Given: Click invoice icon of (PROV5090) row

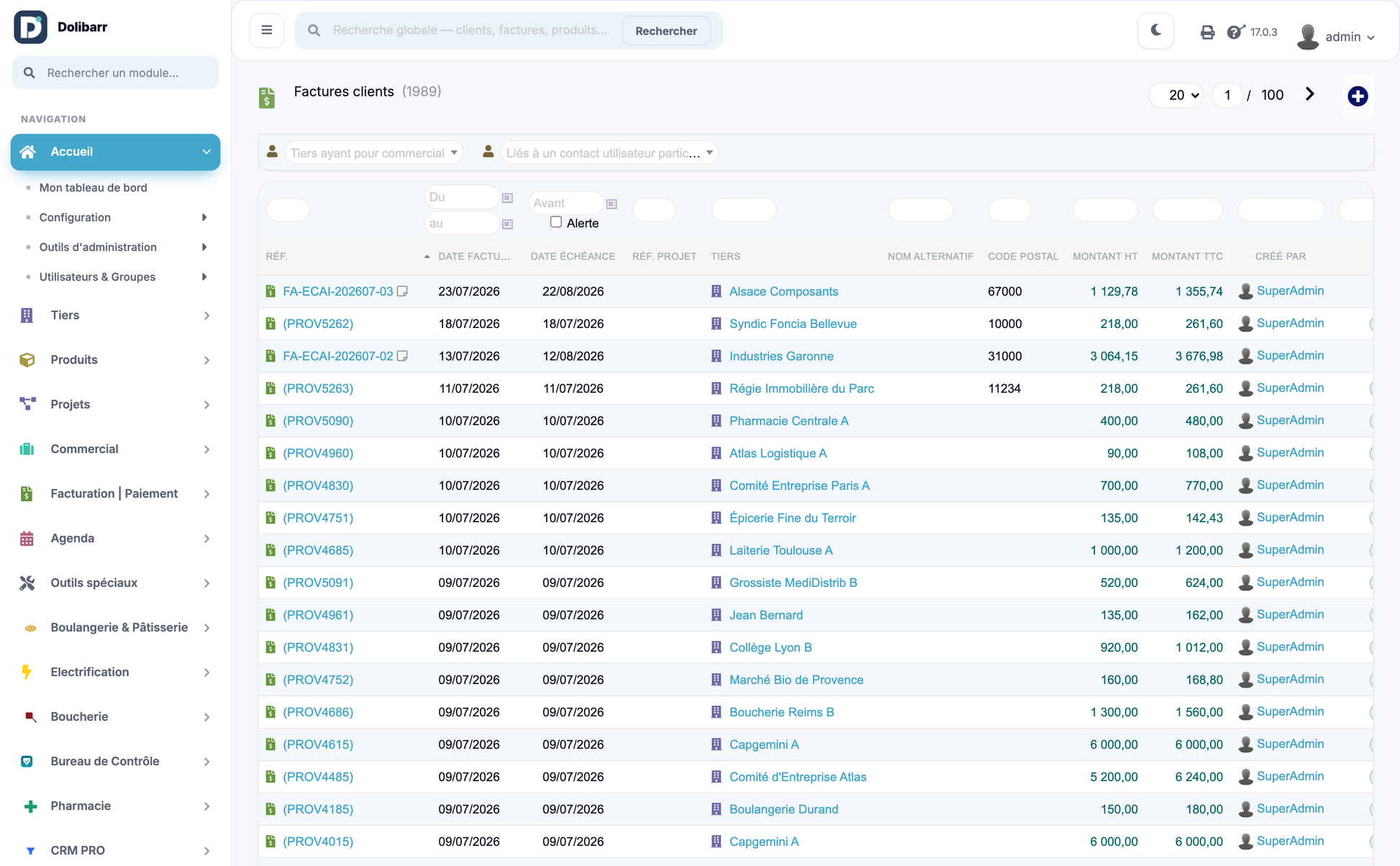Looking at the screenshot, I should click(271, 421).
